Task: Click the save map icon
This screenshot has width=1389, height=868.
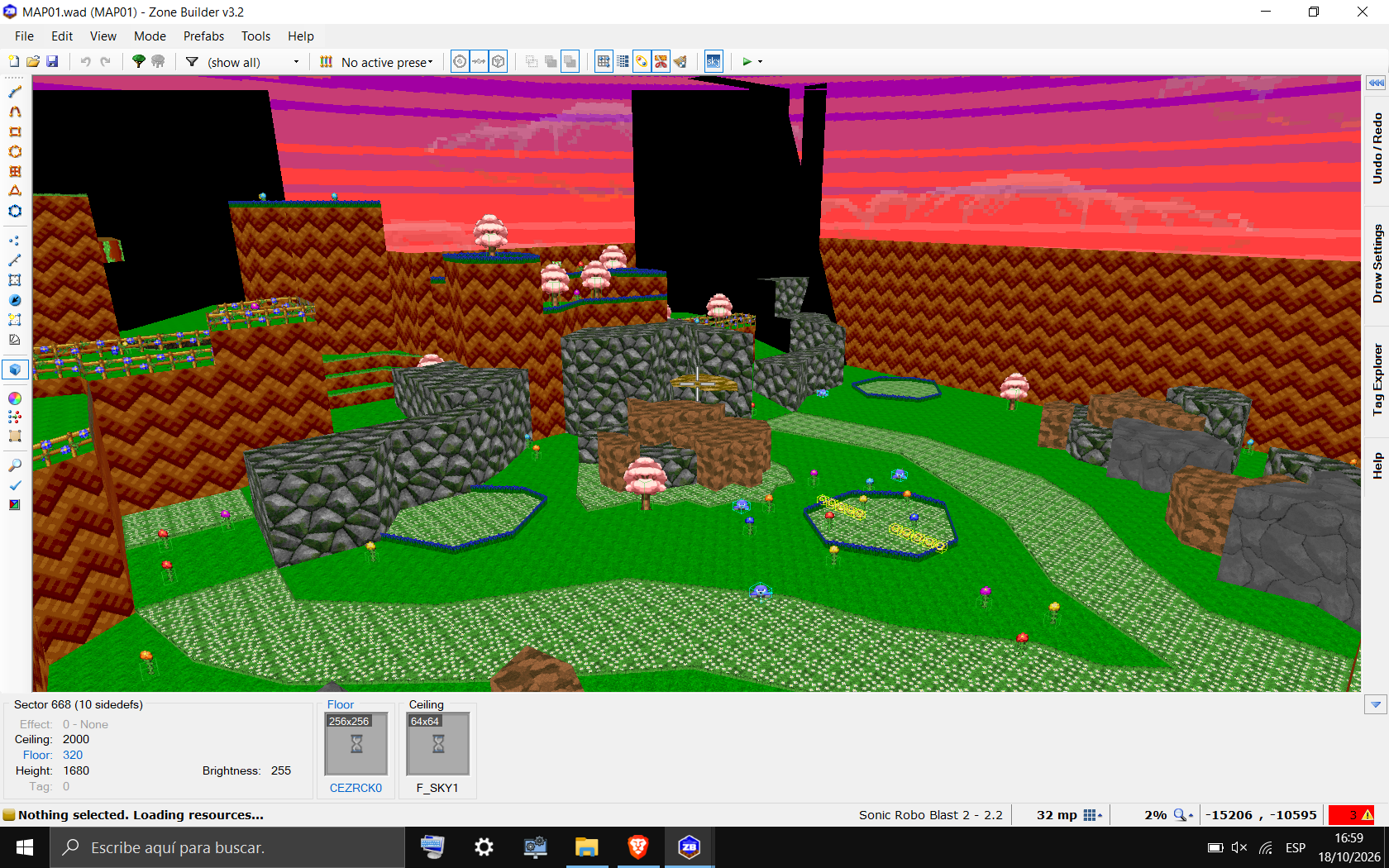Action: (52, 62)
